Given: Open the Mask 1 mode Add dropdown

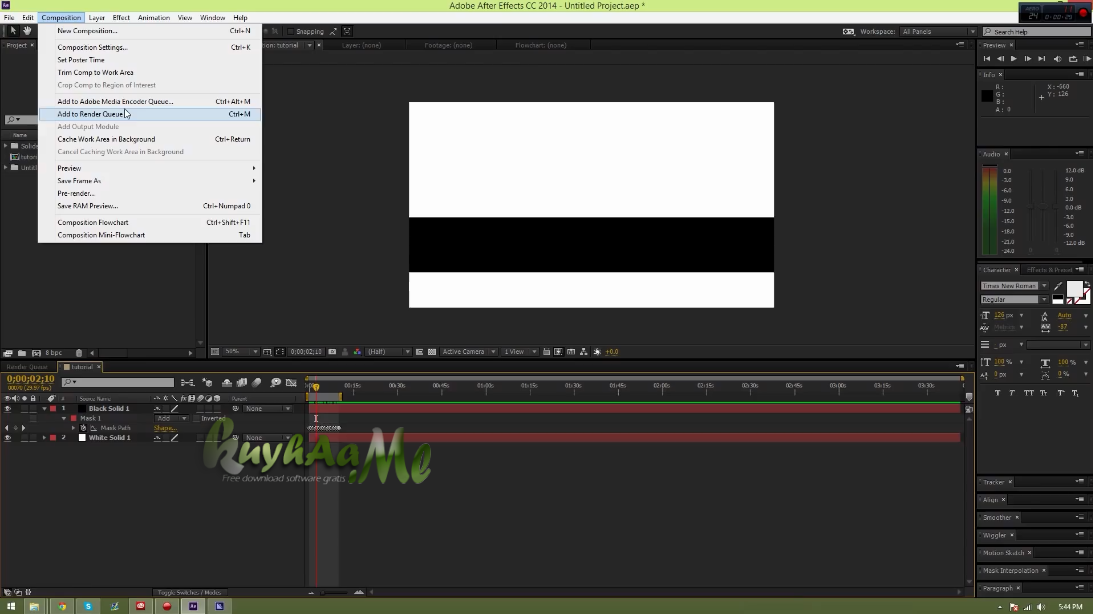Looking at the screenshot, I should point(171,418).
